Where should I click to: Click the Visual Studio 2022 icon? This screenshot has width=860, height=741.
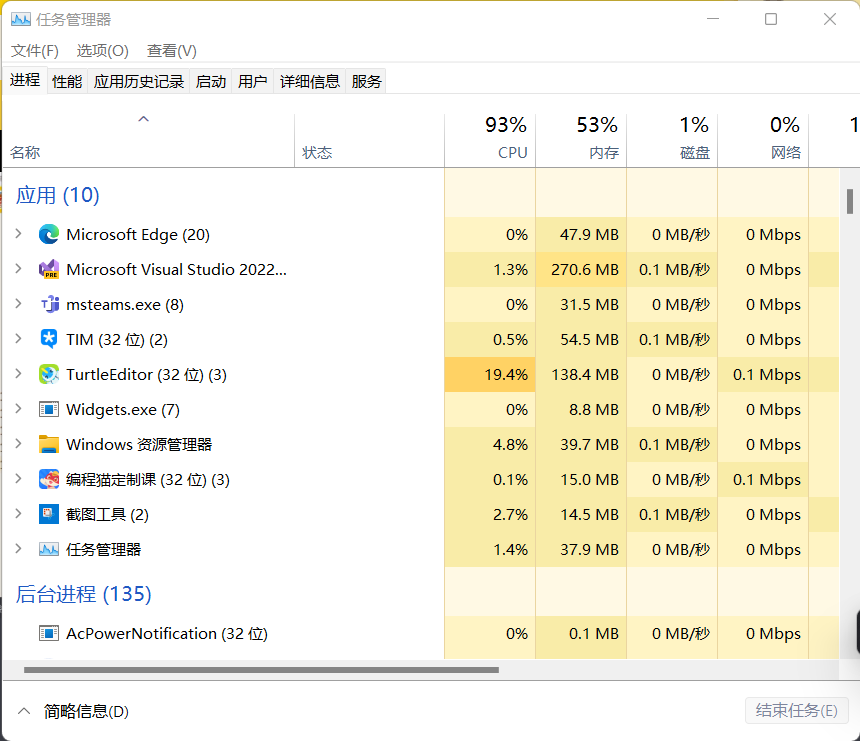coord(49,269)
